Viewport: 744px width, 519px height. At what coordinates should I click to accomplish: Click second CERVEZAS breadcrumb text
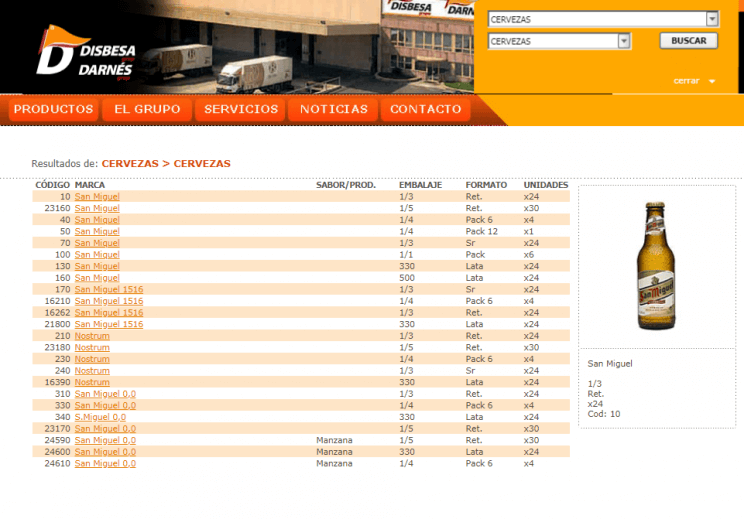click(x=202, y=163)
